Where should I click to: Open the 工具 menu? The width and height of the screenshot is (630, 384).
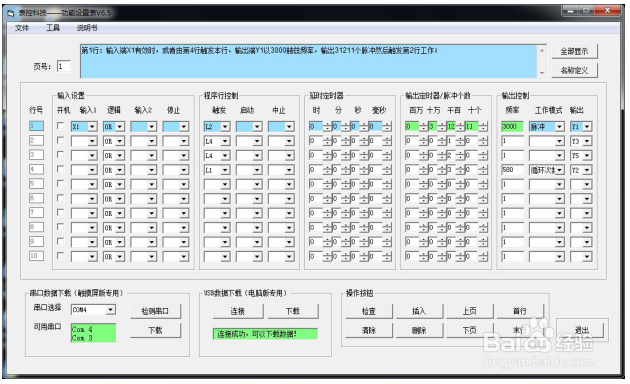53,28
